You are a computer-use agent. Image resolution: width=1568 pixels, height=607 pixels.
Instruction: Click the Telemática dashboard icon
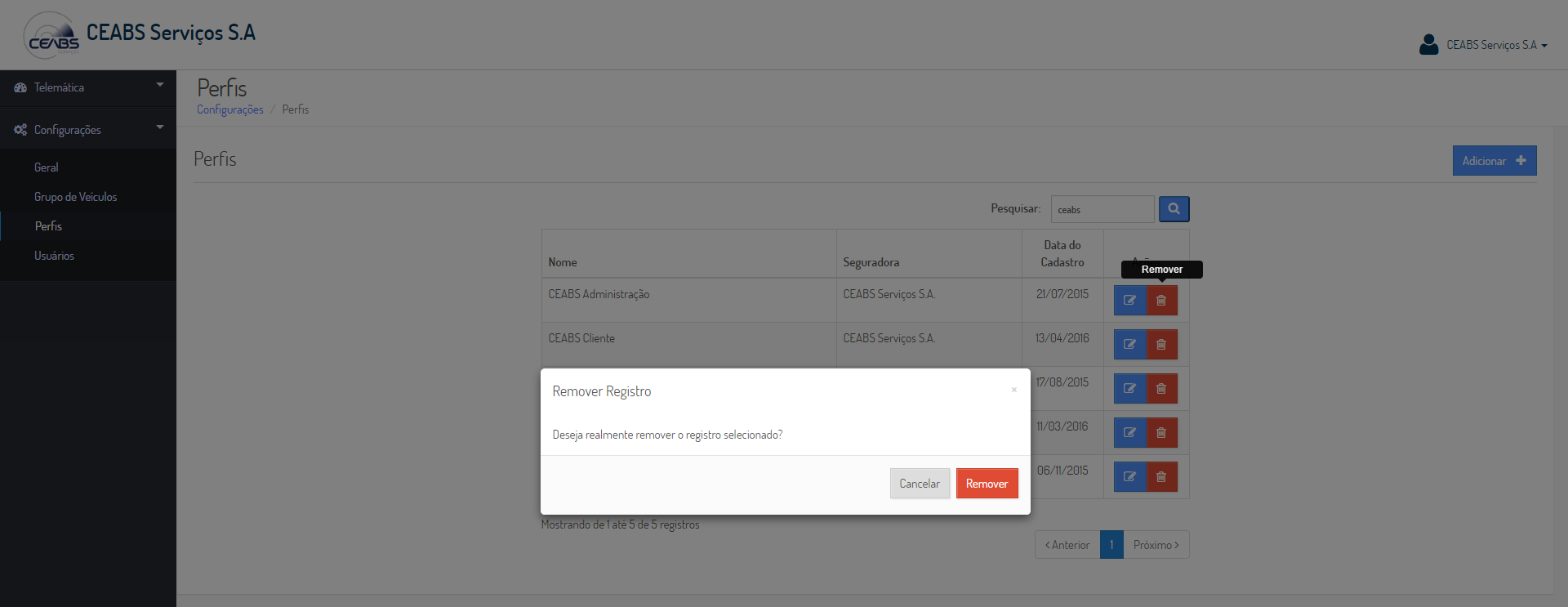[x=20, y=87]
